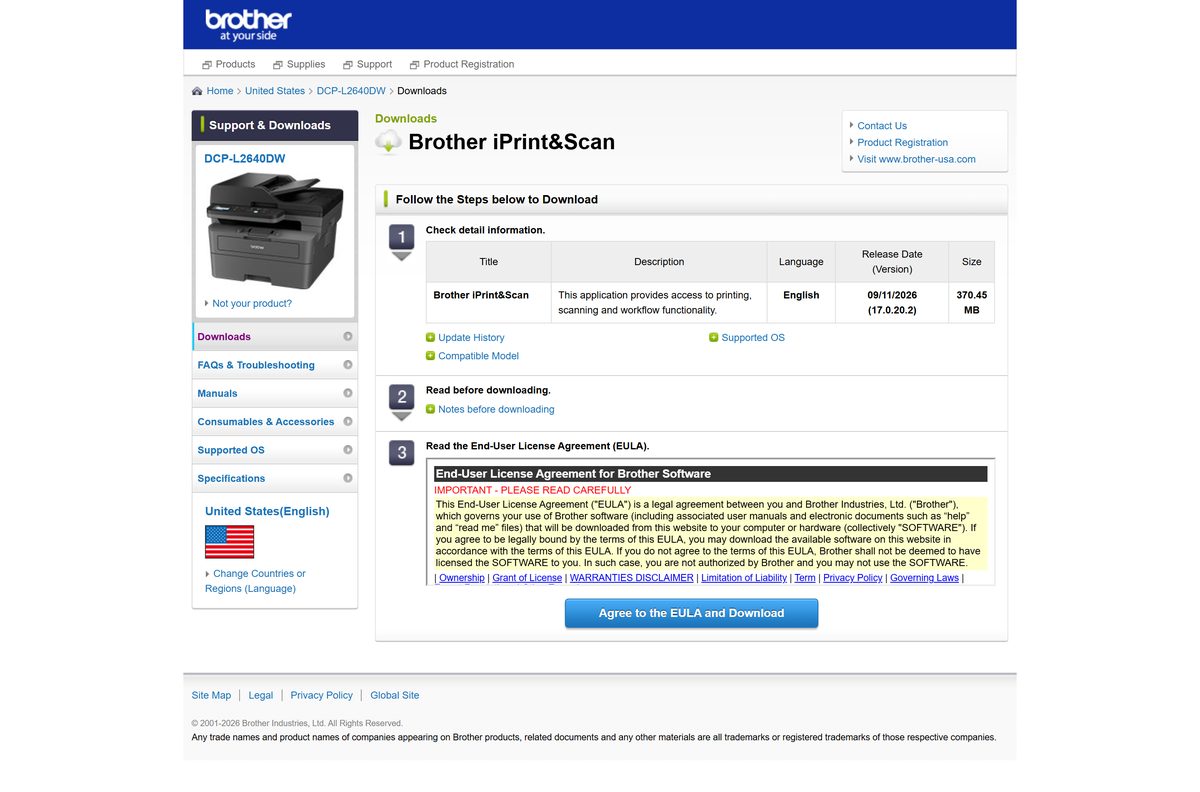Click the arrow icon on the Downloads row
Viewport: 1200px width, 792px height.
point(348,337)
